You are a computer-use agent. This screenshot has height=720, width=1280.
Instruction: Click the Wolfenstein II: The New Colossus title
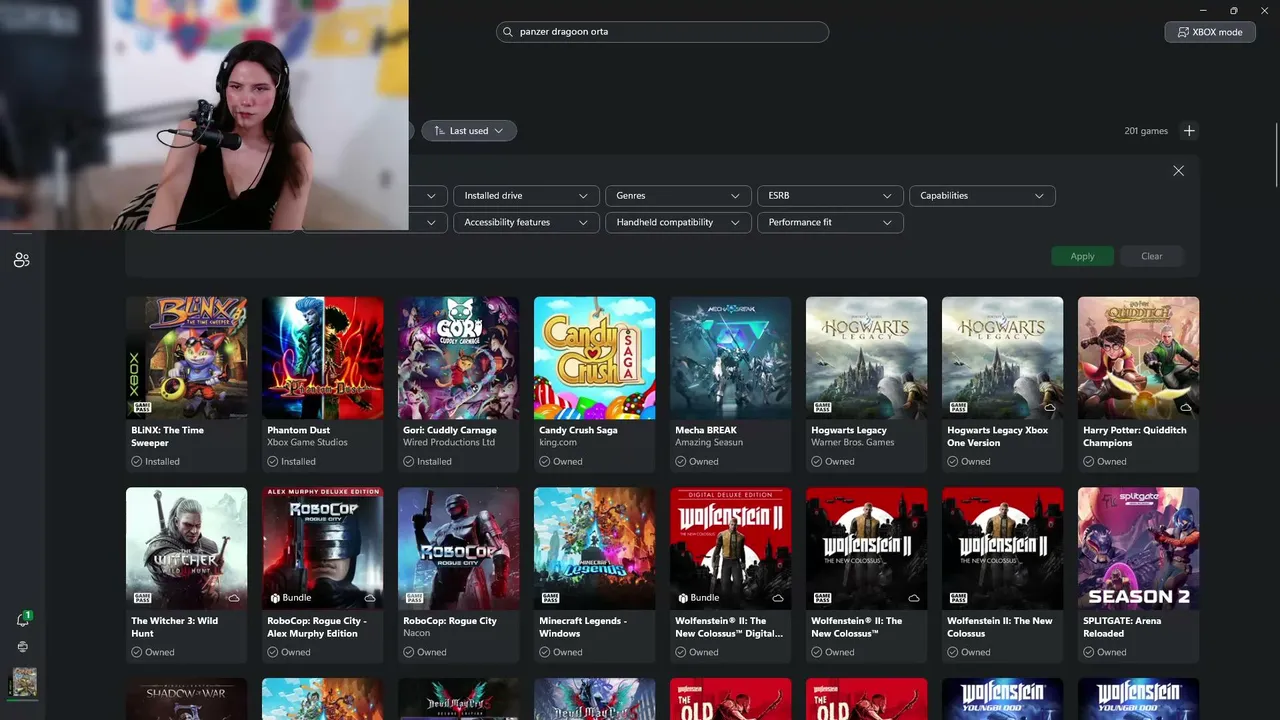[x=1000, y=627]
